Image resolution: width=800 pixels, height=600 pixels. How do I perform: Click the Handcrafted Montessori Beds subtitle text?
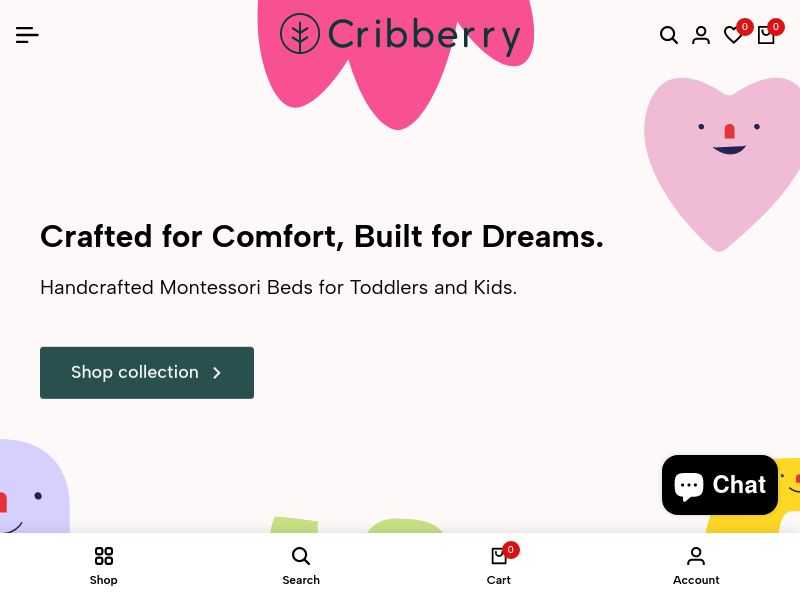point(278,288)
